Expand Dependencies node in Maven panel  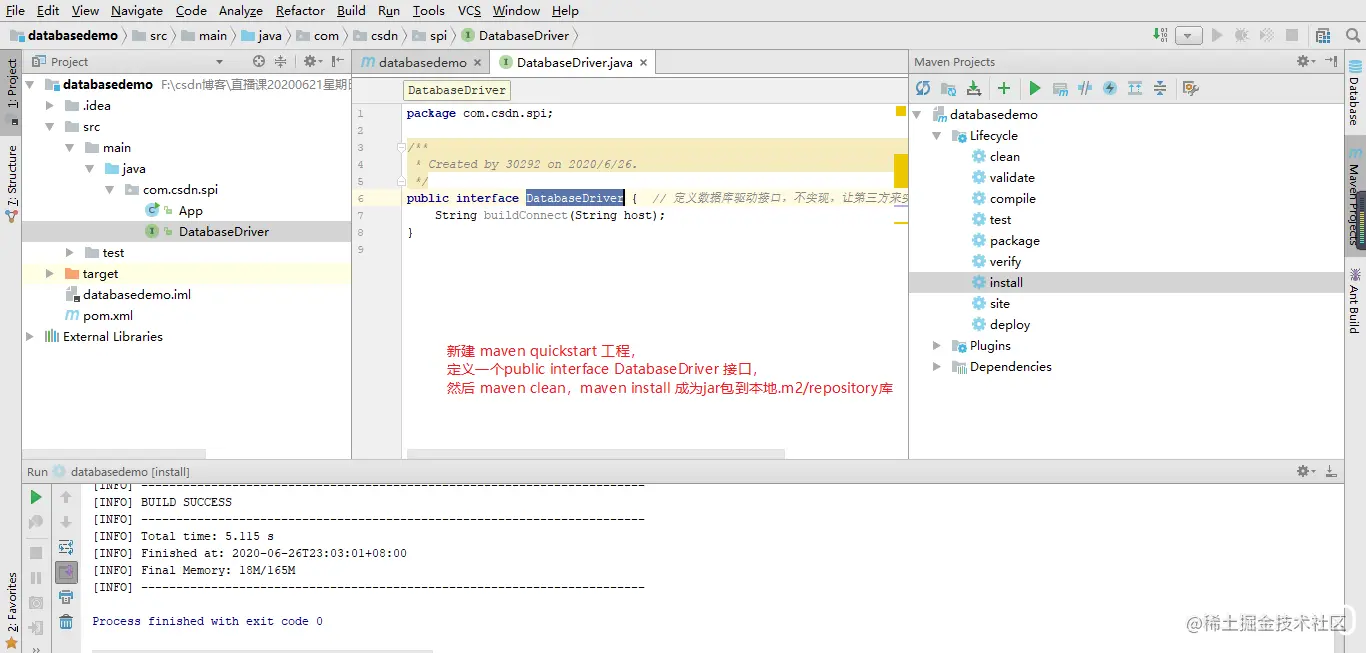pyautogui.click(x=937, y=366)
